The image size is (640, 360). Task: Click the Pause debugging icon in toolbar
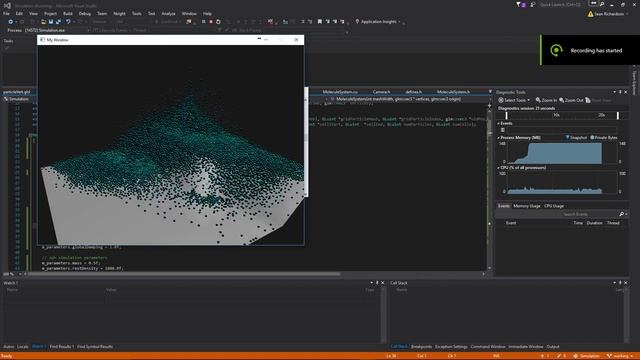click(x=203, y=22)
